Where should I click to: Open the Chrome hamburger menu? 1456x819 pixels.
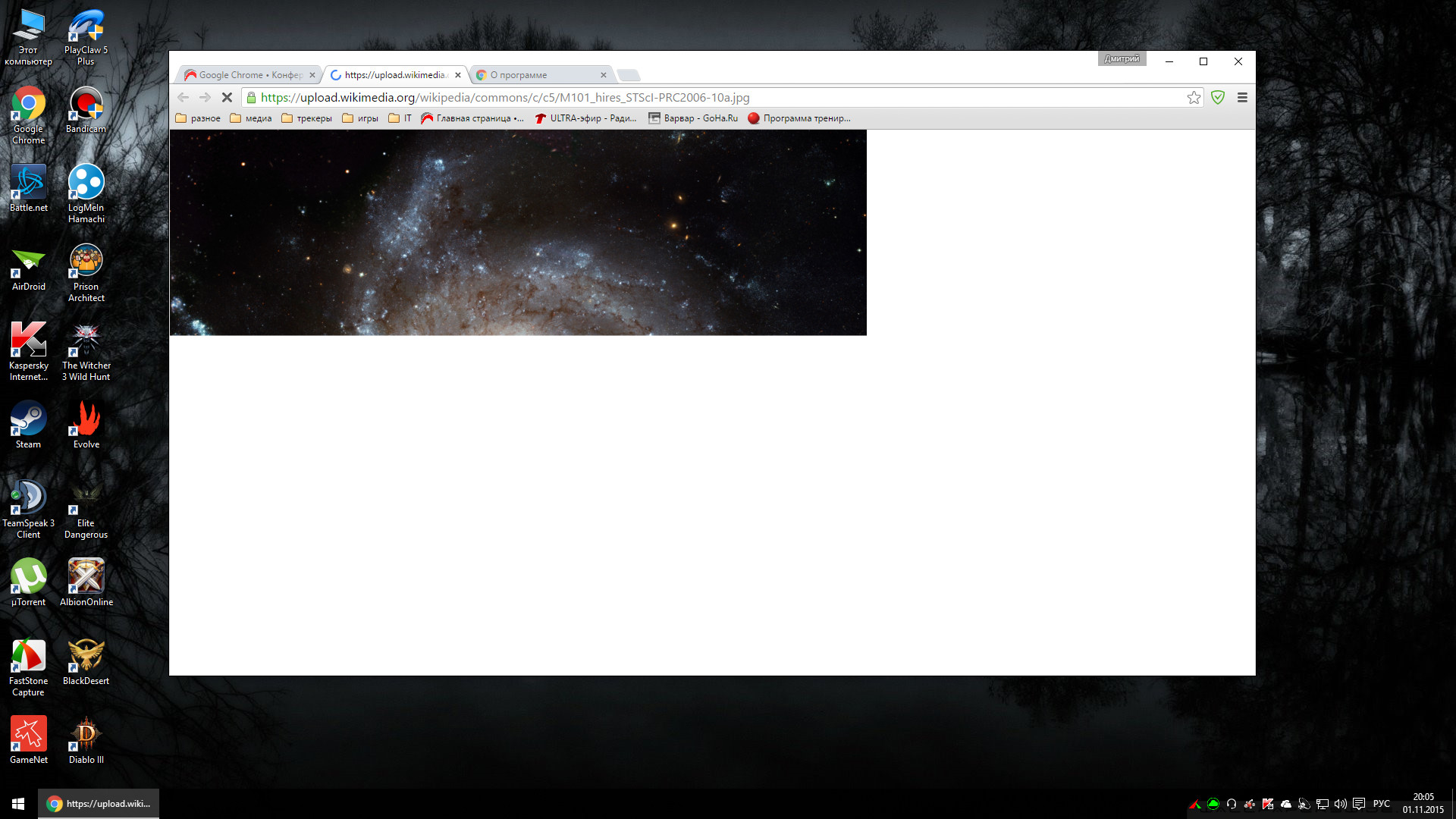tap(1242, 97)
